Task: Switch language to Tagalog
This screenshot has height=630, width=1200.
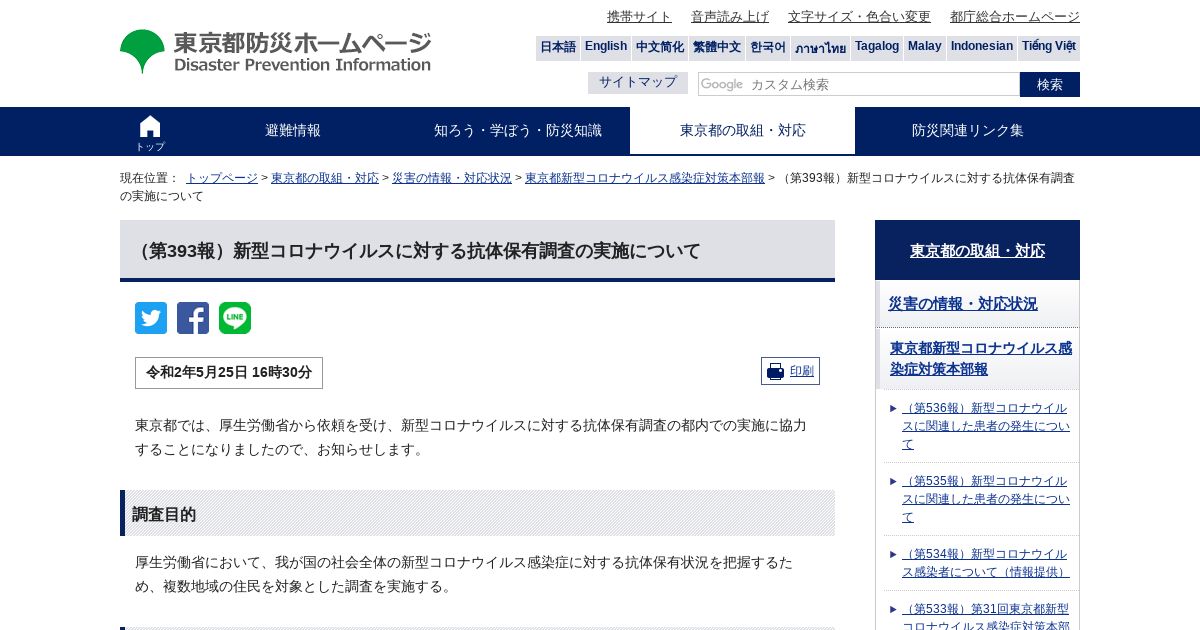Action: click(877, 48)
